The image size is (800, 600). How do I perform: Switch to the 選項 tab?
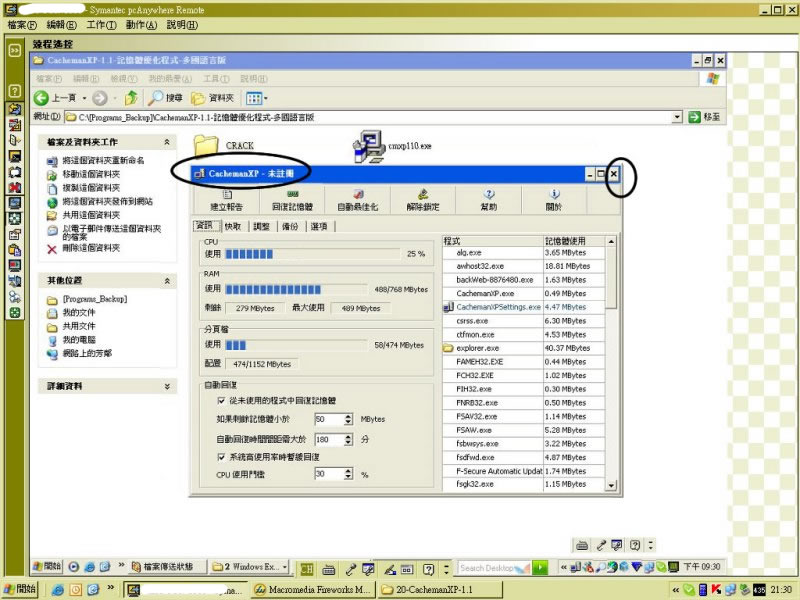point(319,226)
